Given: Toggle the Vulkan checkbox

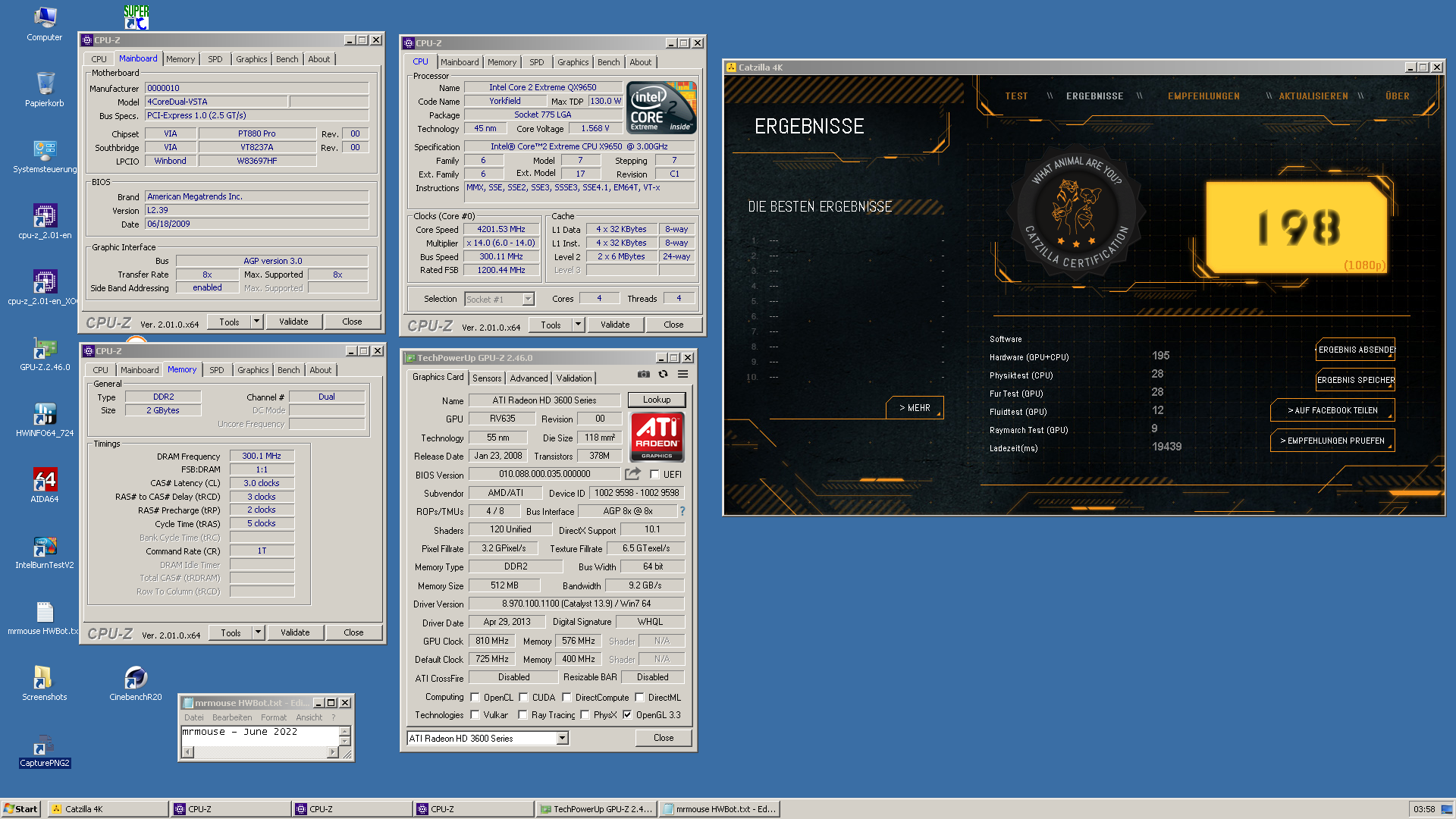Looking at the screenshot, I should point(475,715).
